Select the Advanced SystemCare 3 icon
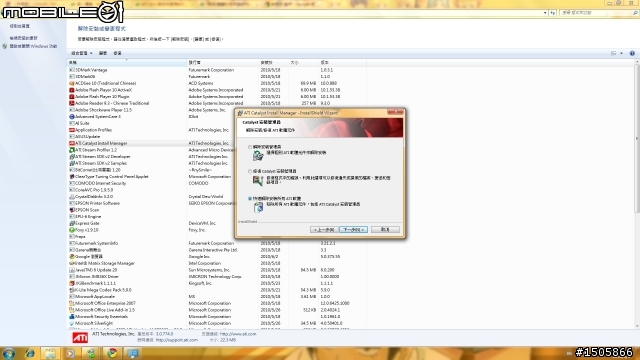 [71, 117]
